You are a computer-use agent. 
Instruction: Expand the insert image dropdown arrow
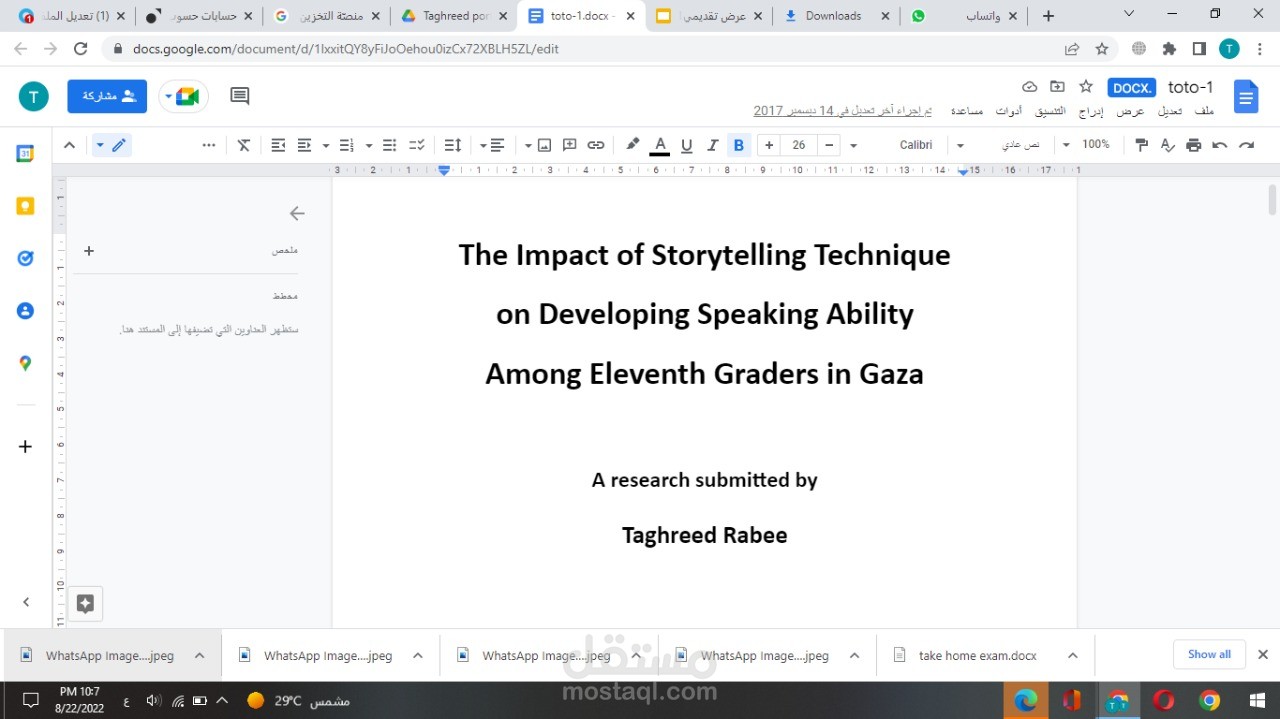pyautogui.click(x=528, y=145)
